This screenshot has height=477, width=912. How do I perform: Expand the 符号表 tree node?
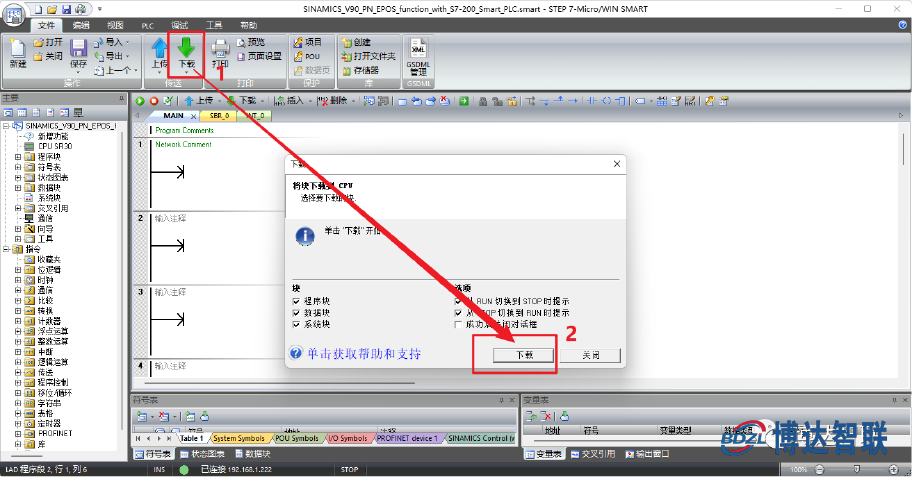pos(17,167)
